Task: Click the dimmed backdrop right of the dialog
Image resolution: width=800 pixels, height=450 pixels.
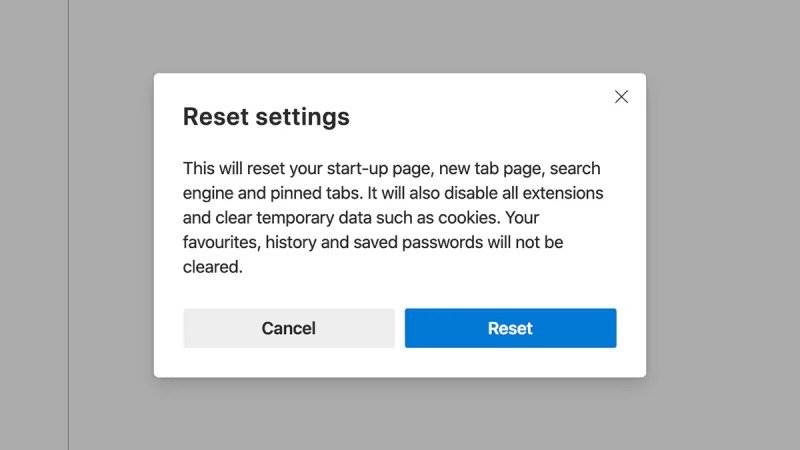Action: tap(722, 225)
